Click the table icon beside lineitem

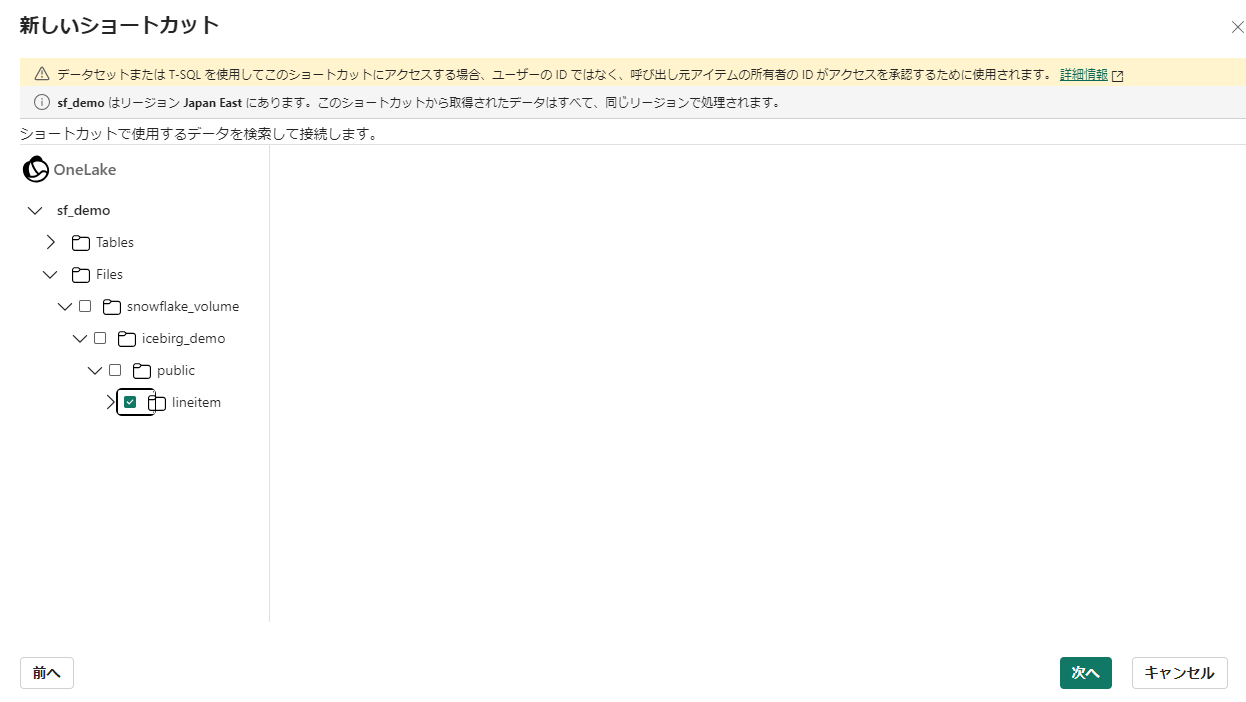click(156, 402)
